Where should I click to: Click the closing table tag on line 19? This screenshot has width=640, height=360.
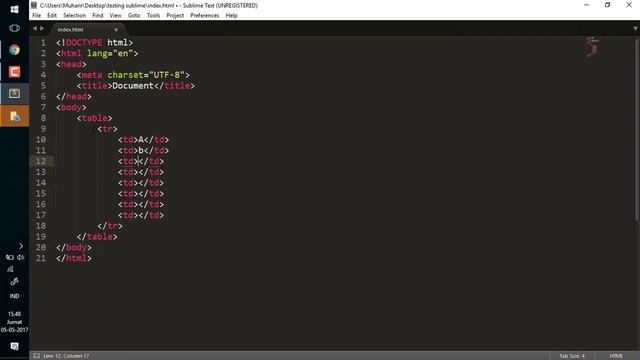pyautogui.click(x=97, y=237)
